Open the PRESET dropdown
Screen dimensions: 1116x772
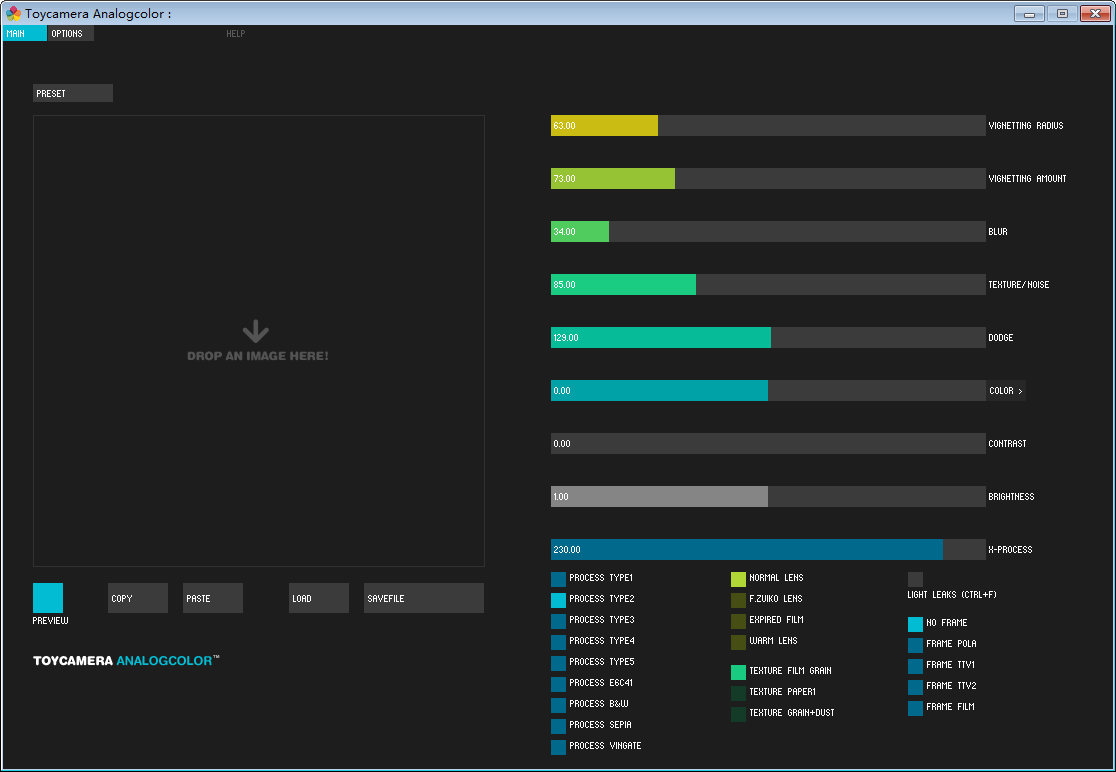pos(73,93)
